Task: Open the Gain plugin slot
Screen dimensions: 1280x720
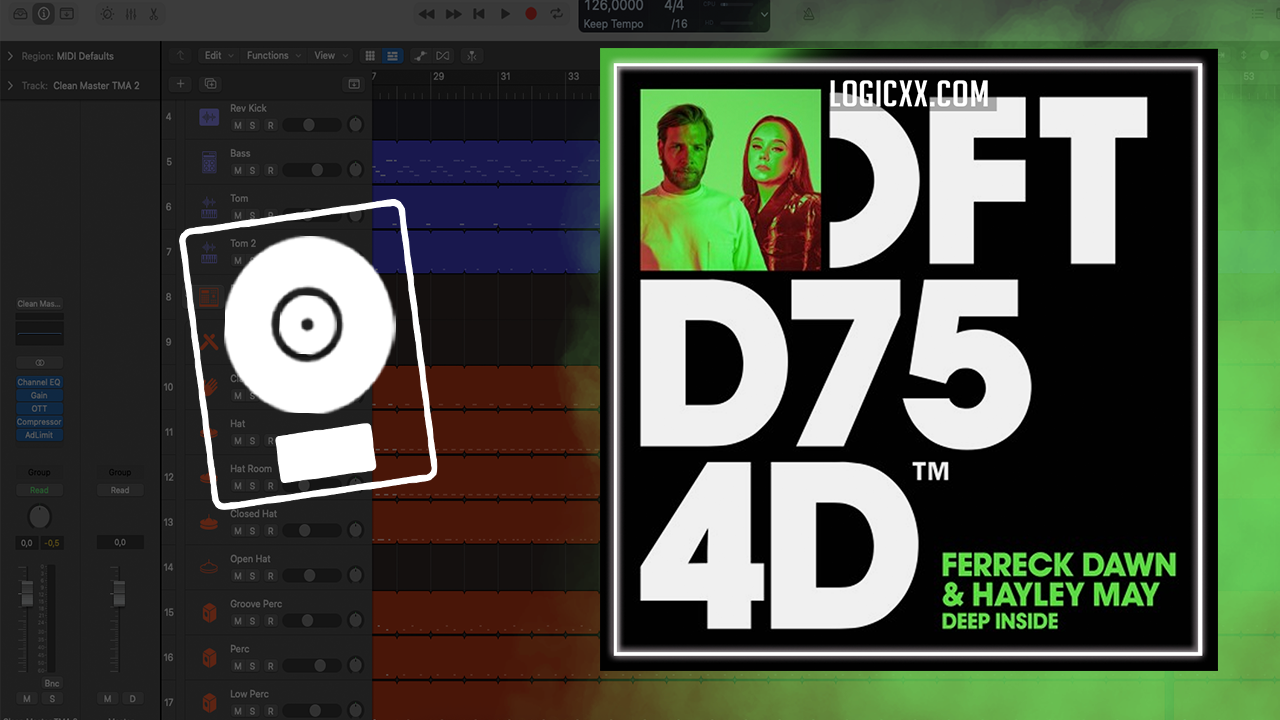Action: tap(39, 396)
